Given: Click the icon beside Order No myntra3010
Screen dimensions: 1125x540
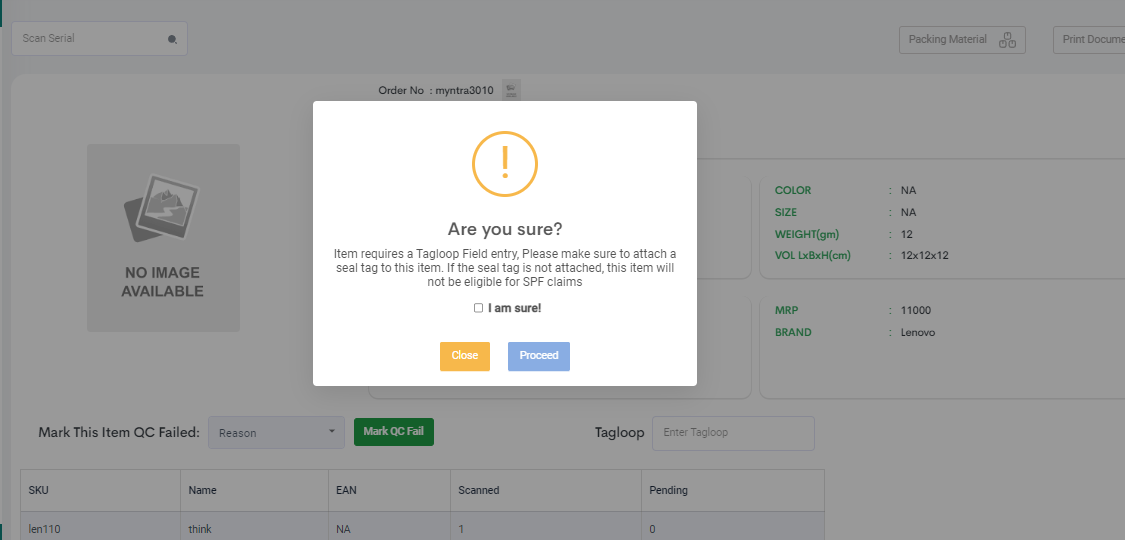Looking at the screenshot, I should 512,90.
